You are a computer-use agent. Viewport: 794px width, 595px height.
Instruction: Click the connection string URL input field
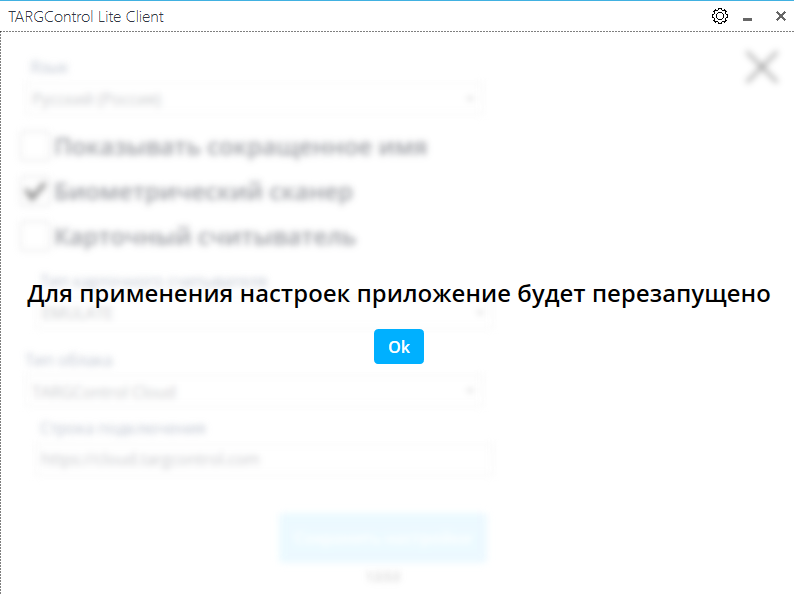pos(260,459)
